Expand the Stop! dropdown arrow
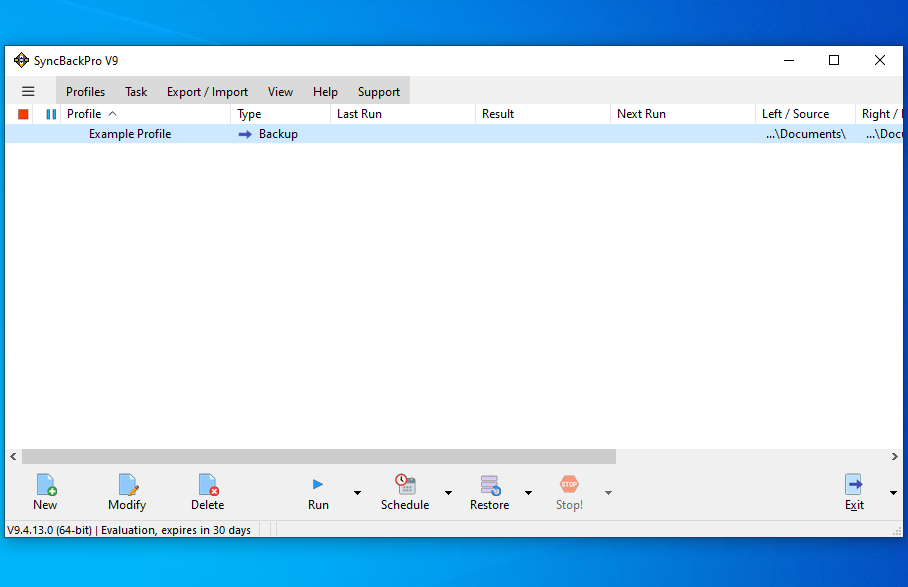This screenshot has width=908, height=587. tap(608, 493)
